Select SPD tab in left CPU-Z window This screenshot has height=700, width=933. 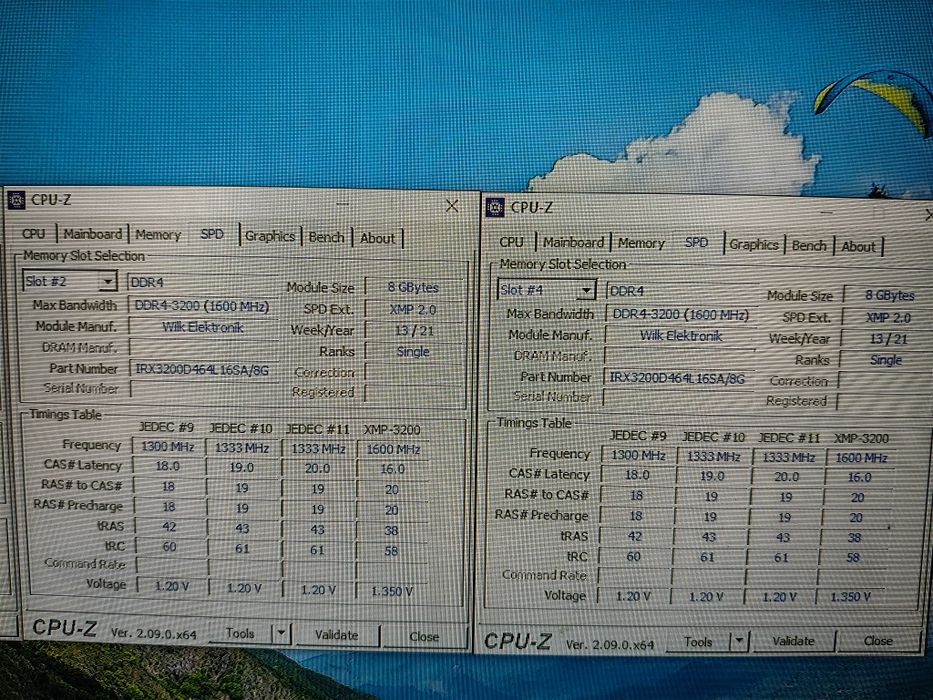point(212,235)
